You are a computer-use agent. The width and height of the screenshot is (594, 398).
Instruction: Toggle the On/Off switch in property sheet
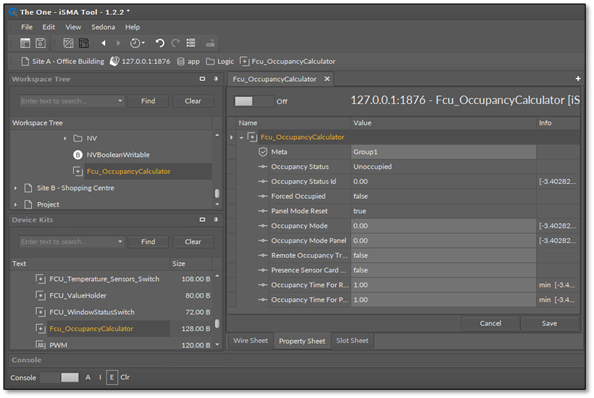(254, 101)
